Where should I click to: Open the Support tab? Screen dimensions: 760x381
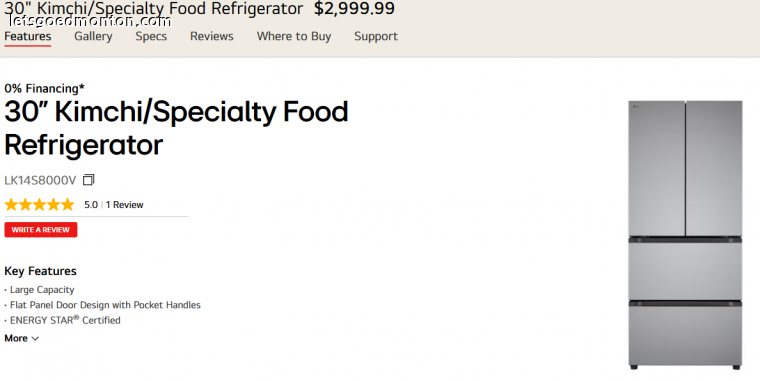pyautogui.click(x=376, y=36)
